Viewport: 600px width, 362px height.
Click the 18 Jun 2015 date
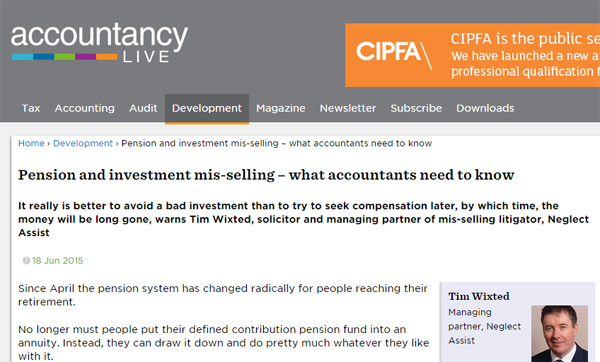coord(57,261)
